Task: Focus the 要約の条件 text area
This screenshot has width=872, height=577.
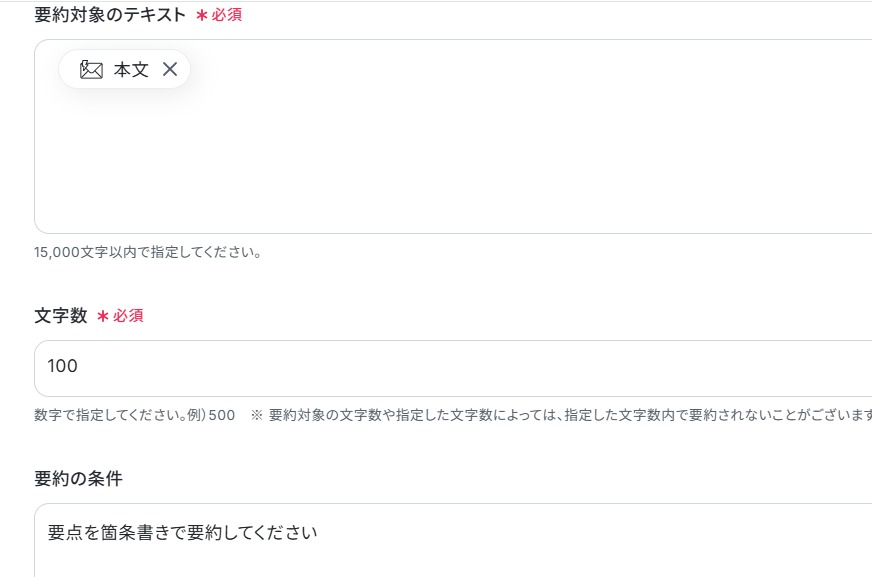Action: click(453, 540)
